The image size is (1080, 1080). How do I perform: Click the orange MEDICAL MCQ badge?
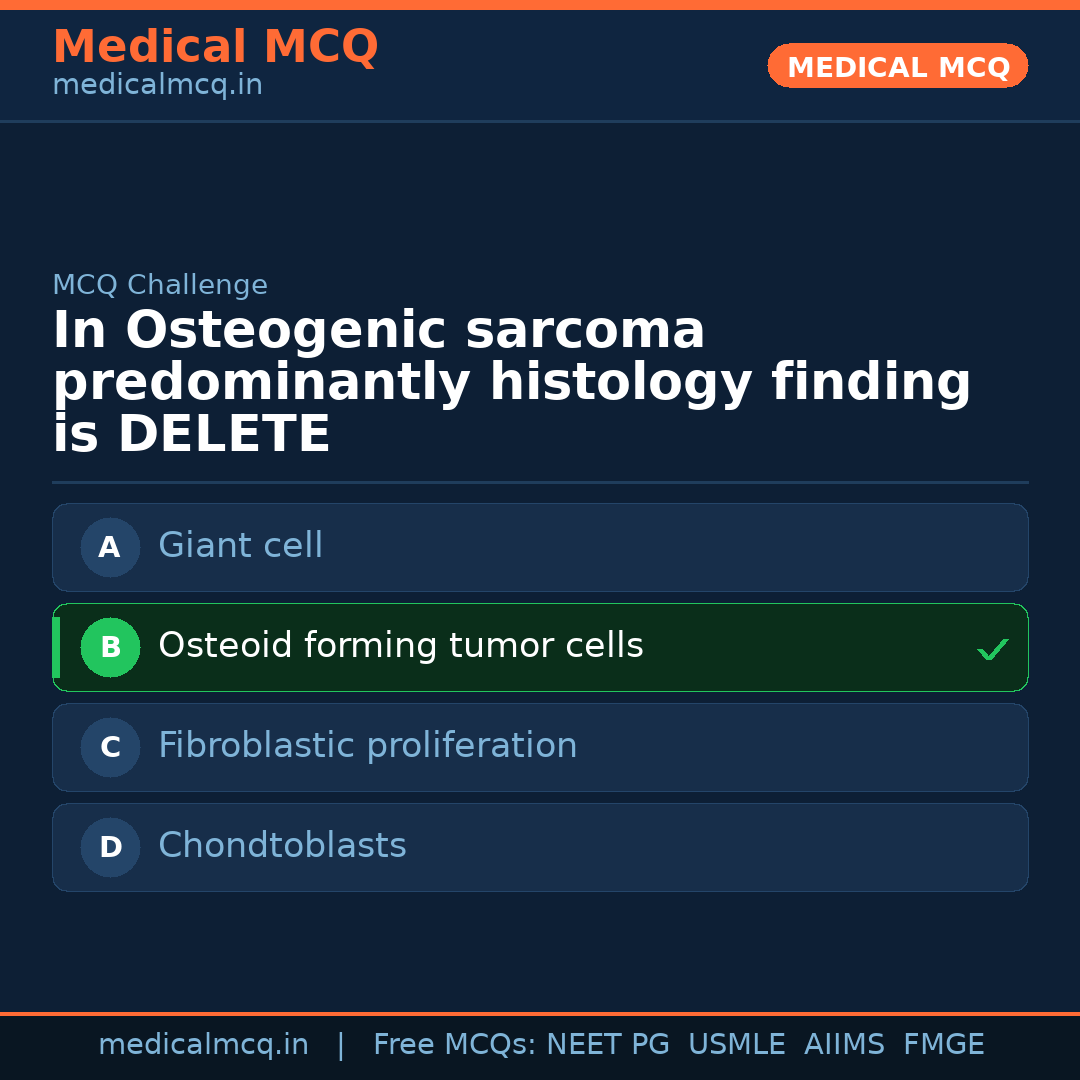pos(897,66)
